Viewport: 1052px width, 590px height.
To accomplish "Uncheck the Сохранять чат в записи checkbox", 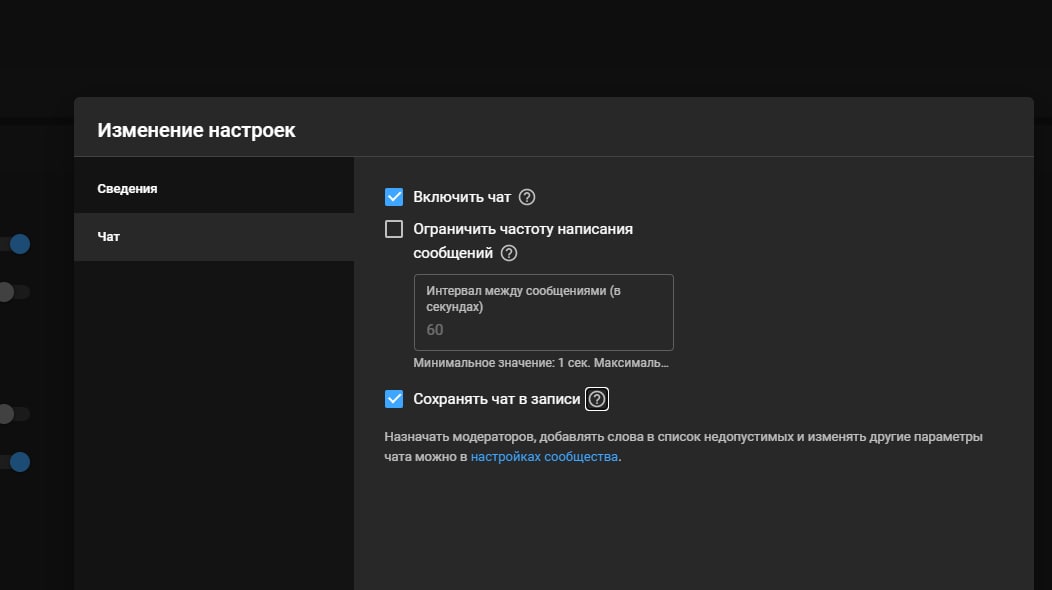I will tap(394, 399).
